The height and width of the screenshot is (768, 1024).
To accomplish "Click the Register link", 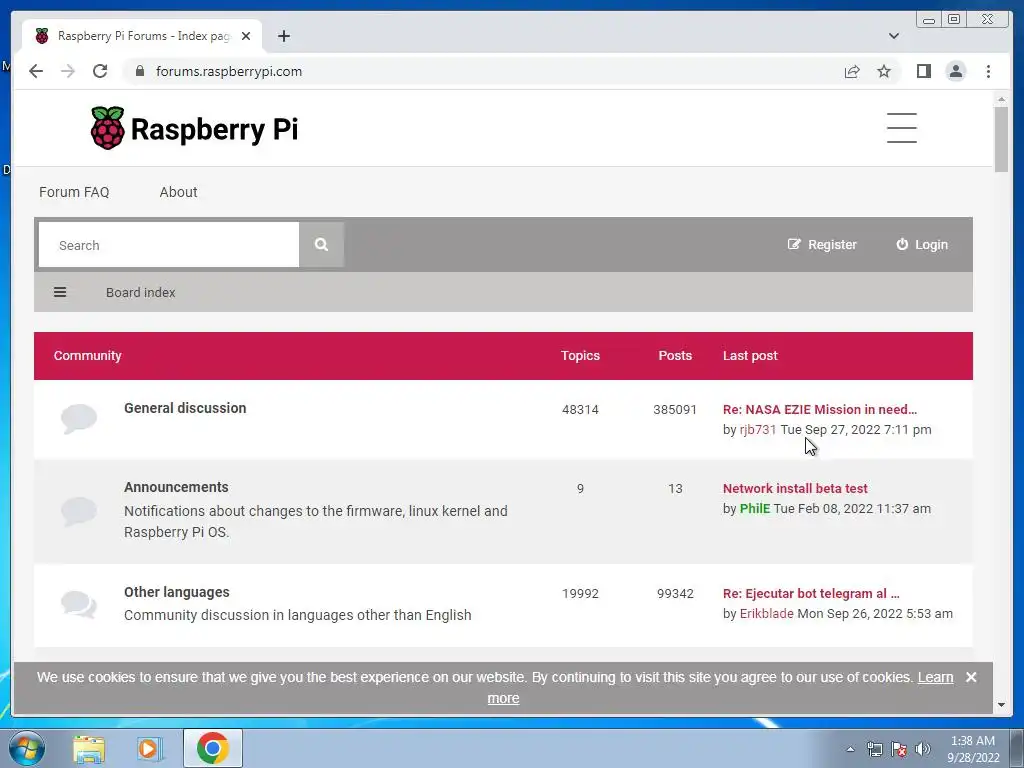I will [822, 244].
